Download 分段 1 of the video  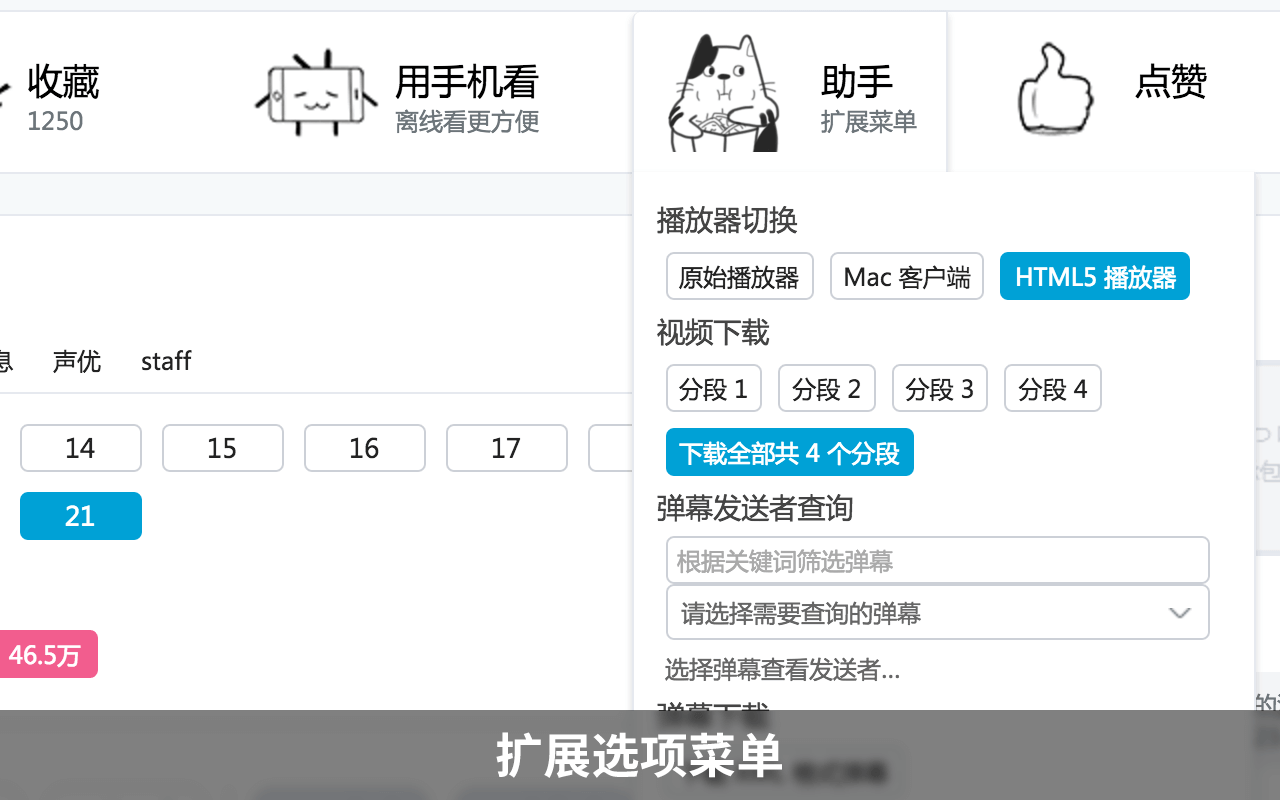(x=714, y=388)
